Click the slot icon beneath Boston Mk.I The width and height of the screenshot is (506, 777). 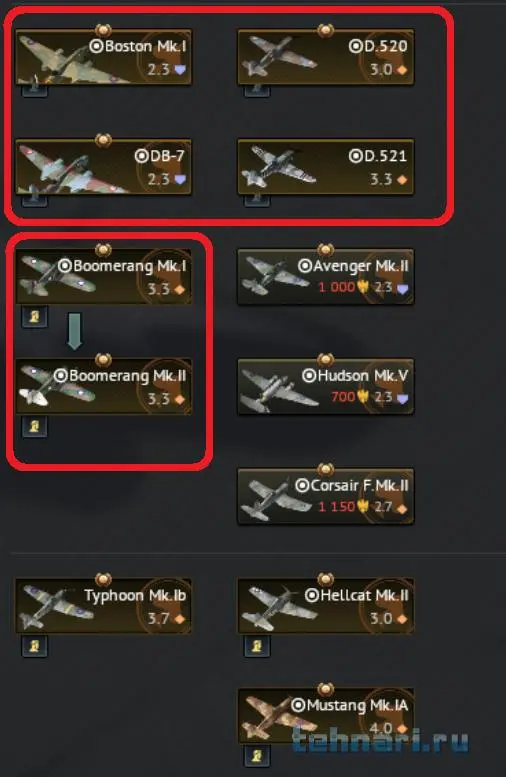(35, 90)
